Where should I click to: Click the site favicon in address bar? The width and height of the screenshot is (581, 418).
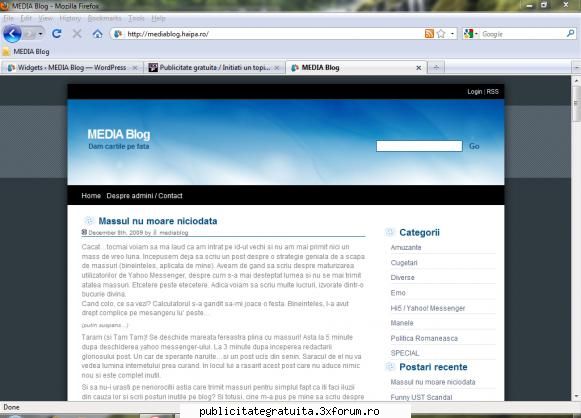[x=118, y=34]
